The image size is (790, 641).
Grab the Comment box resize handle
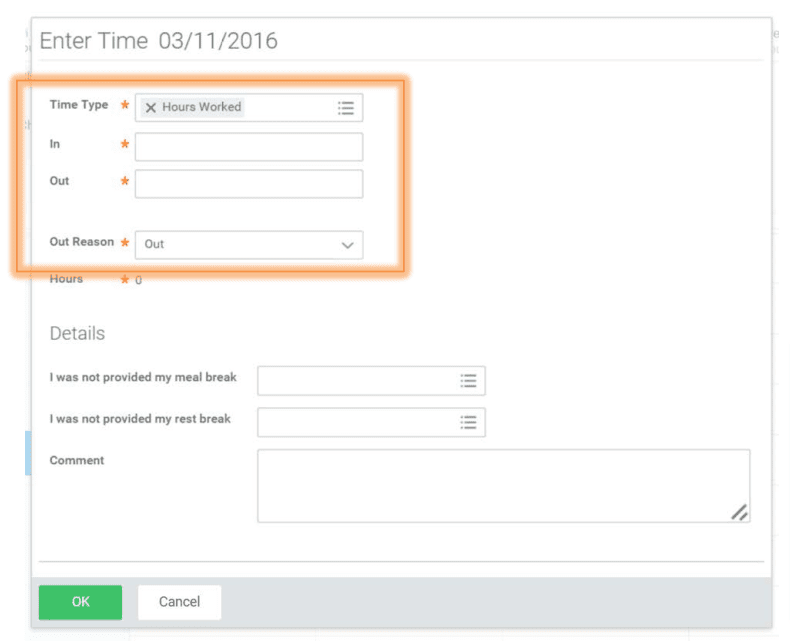point(739,512)
